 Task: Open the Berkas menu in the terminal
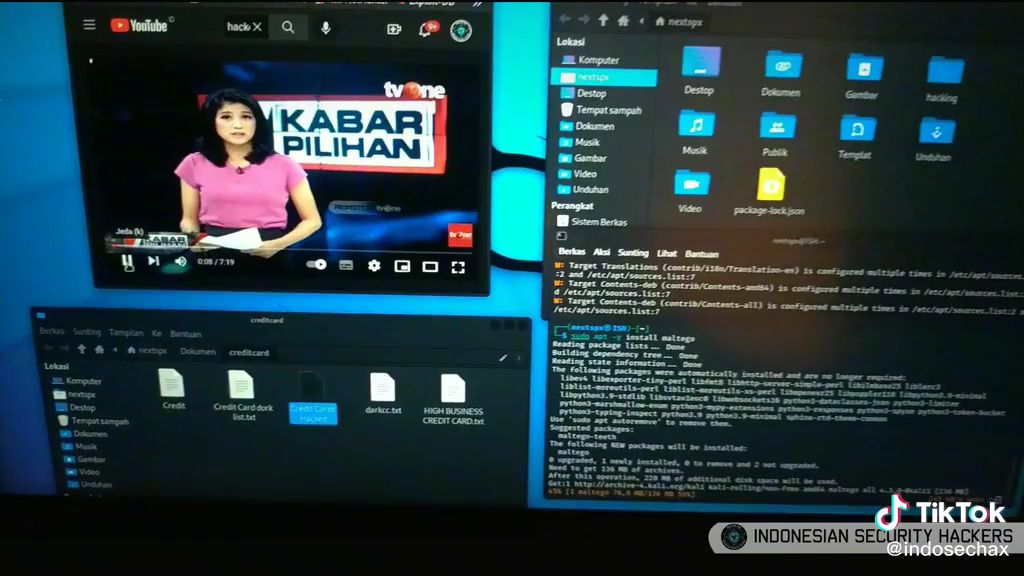coord(572,253)
